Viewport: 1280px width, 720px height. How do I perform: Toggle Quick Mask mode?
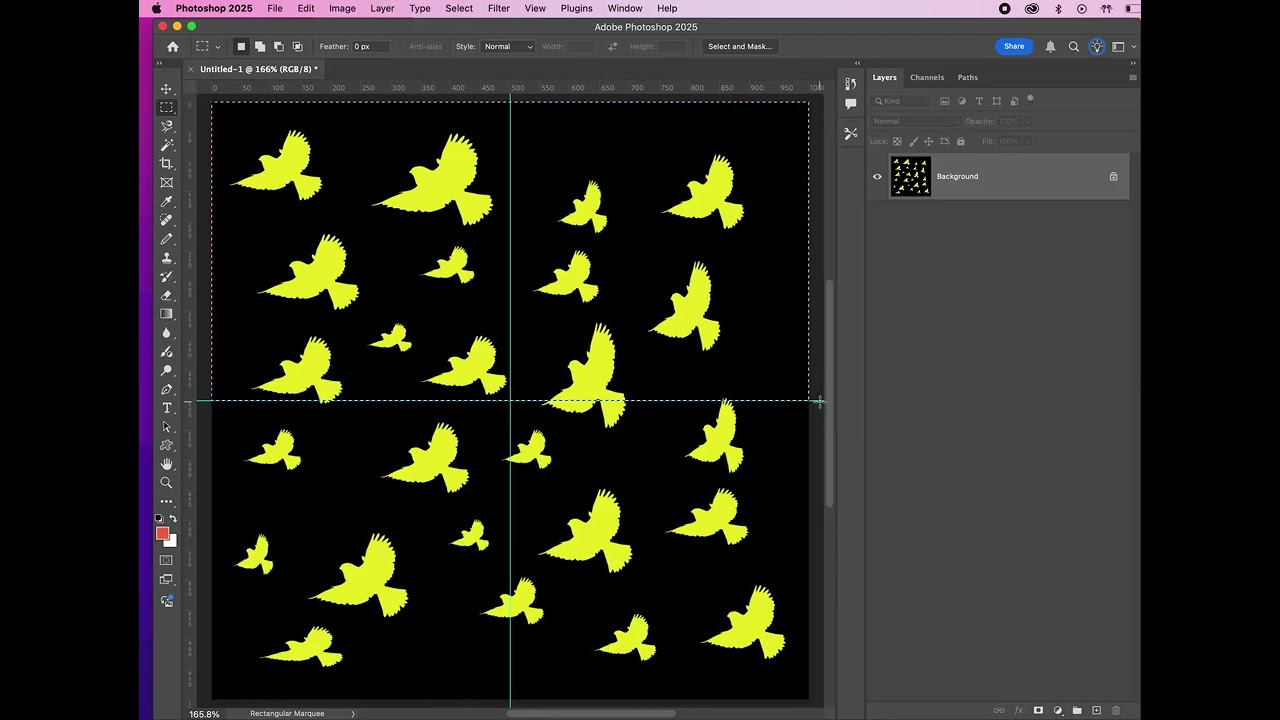point(166,560)
